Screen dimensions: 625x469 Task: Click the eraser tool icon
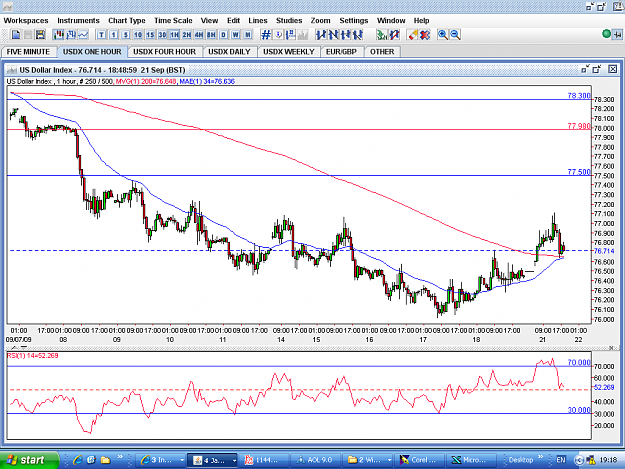[413, 35]
